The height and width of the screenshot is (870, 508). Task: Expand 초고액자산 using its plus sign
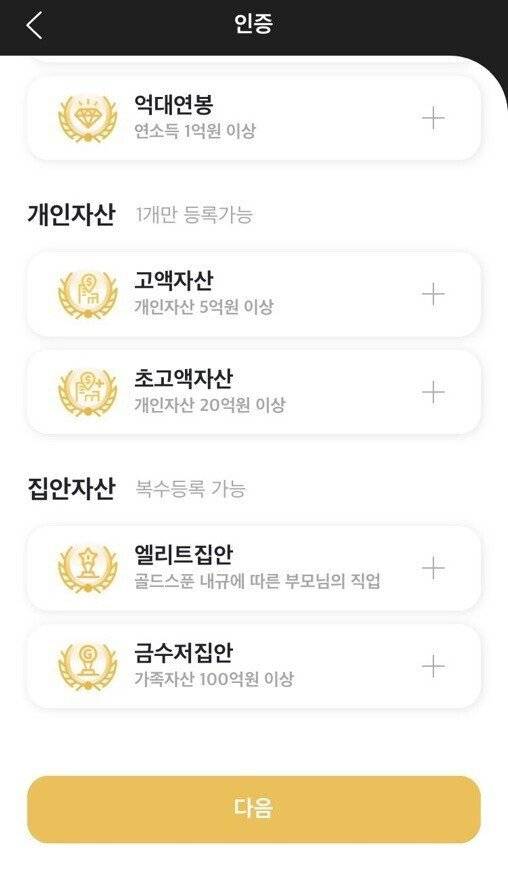pos(433,392)
